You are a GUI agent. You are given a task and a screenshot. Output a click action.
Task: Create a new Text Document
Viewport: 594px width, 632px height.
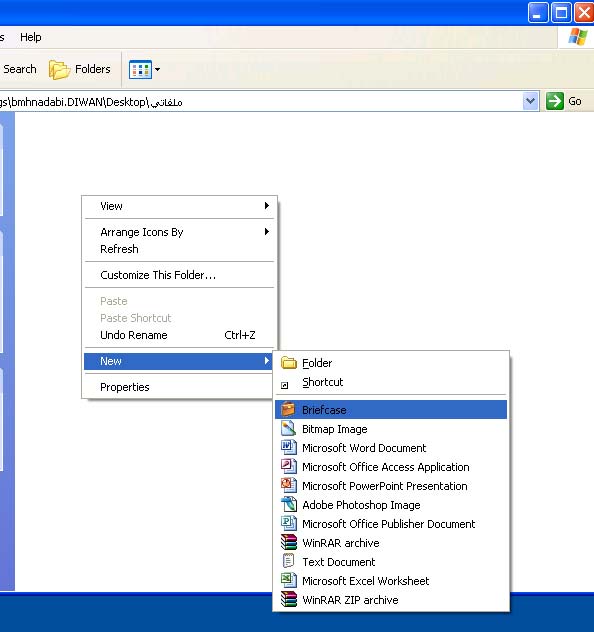pyautogui.click(x=390, y=562)
